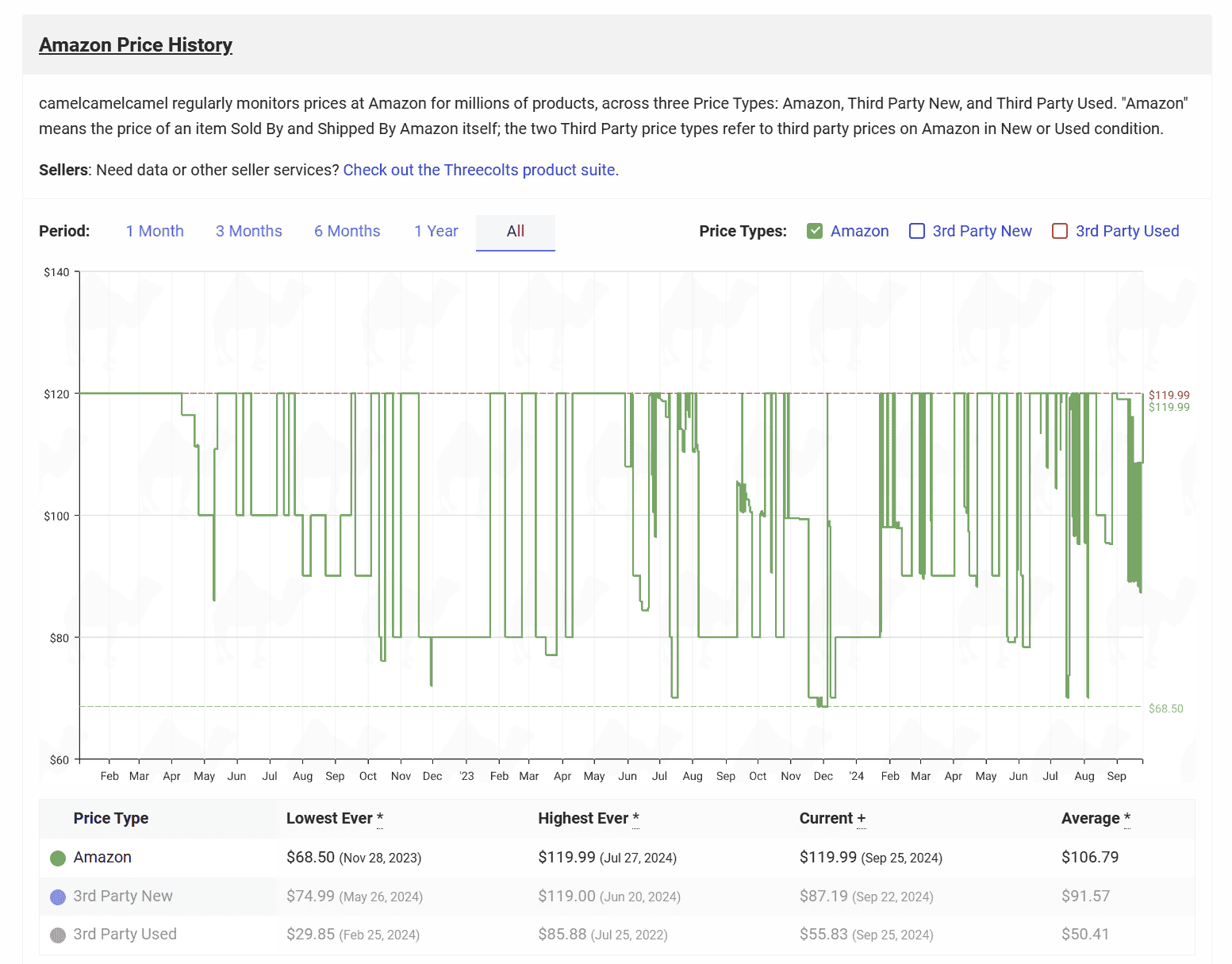Screen dimensions: 1232x964
Task: Click the gray 3rd Party Used dot
Action: 58,935
